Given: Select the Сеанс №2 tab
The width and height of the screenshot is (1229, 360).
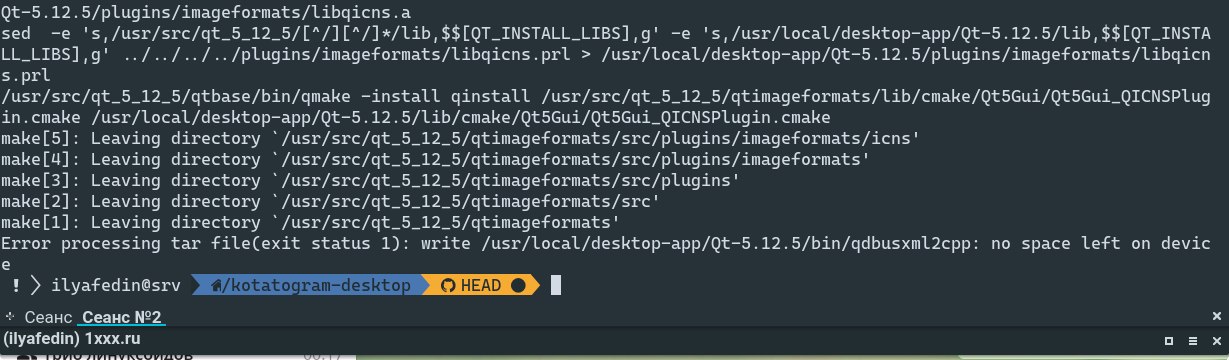Looking at the screenshot, I should [122, 317].
